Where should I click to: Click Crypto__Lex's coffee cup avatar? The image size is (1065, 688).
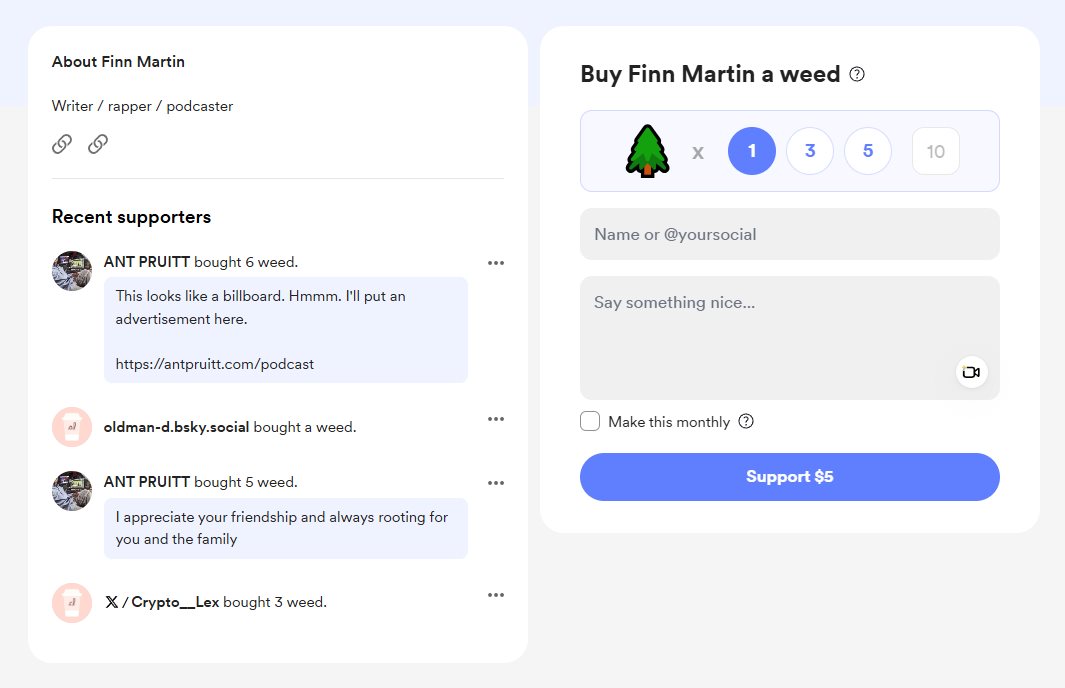pos(72,603)
